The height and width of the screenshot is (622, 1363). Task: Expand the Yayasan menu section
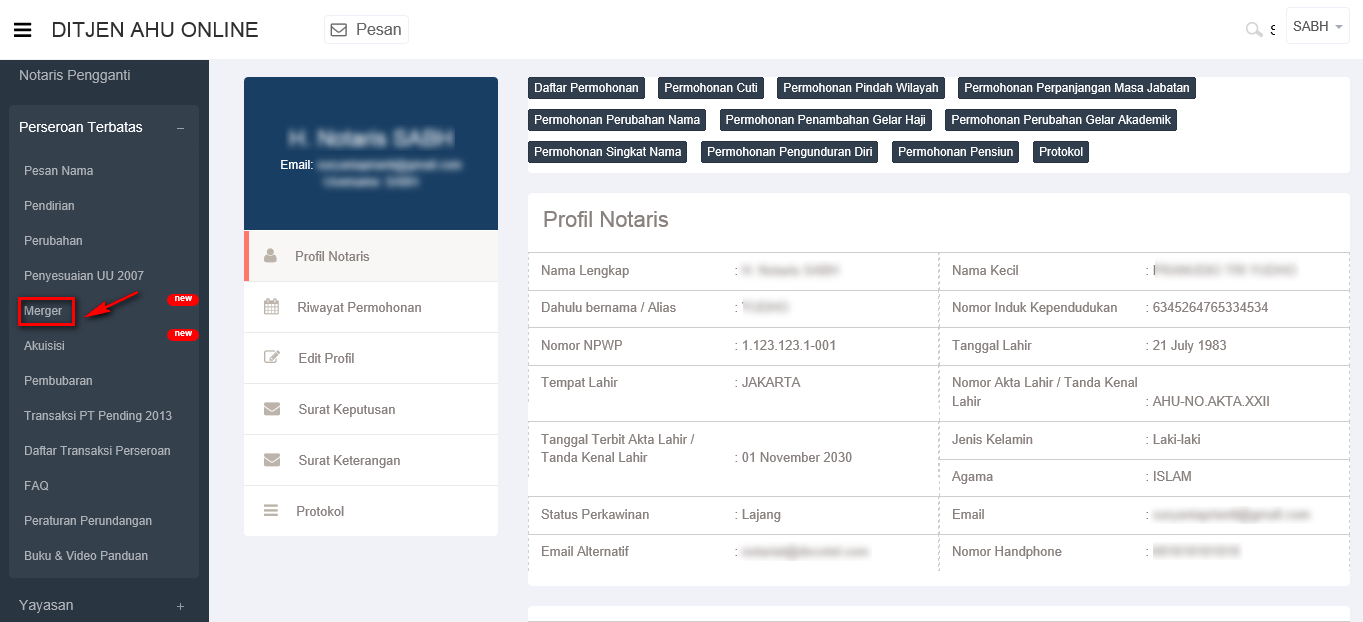(x=180, y=606)
